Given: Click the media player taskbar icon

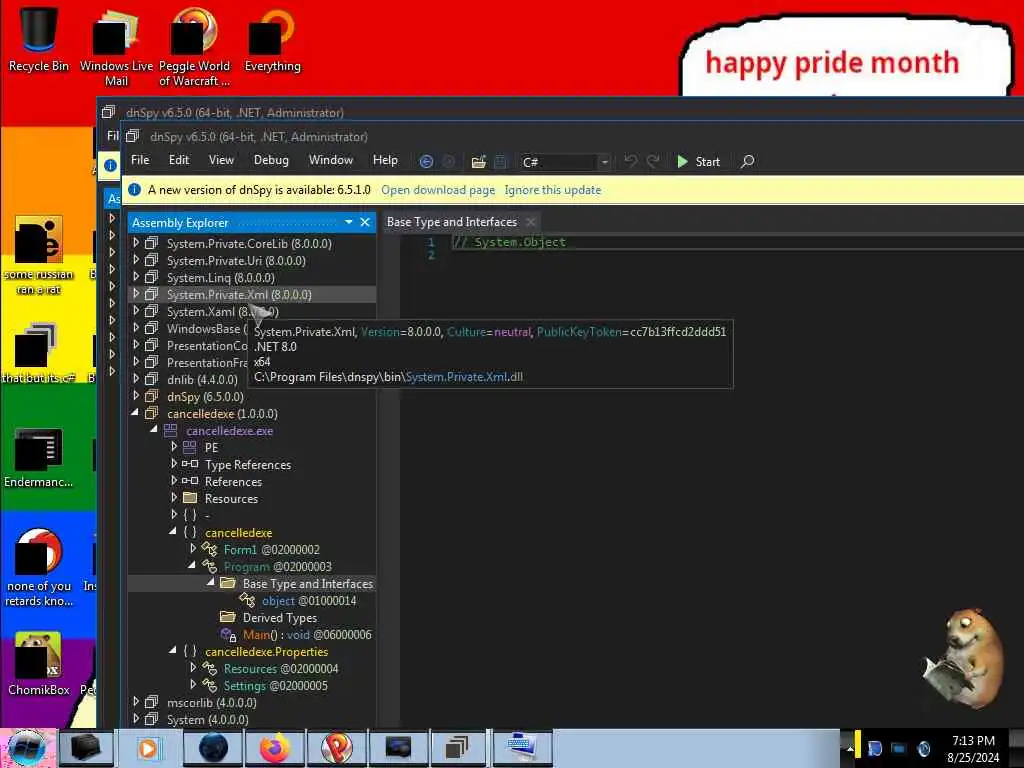Looking at the screenshot, I should click(x=148, y=748).
